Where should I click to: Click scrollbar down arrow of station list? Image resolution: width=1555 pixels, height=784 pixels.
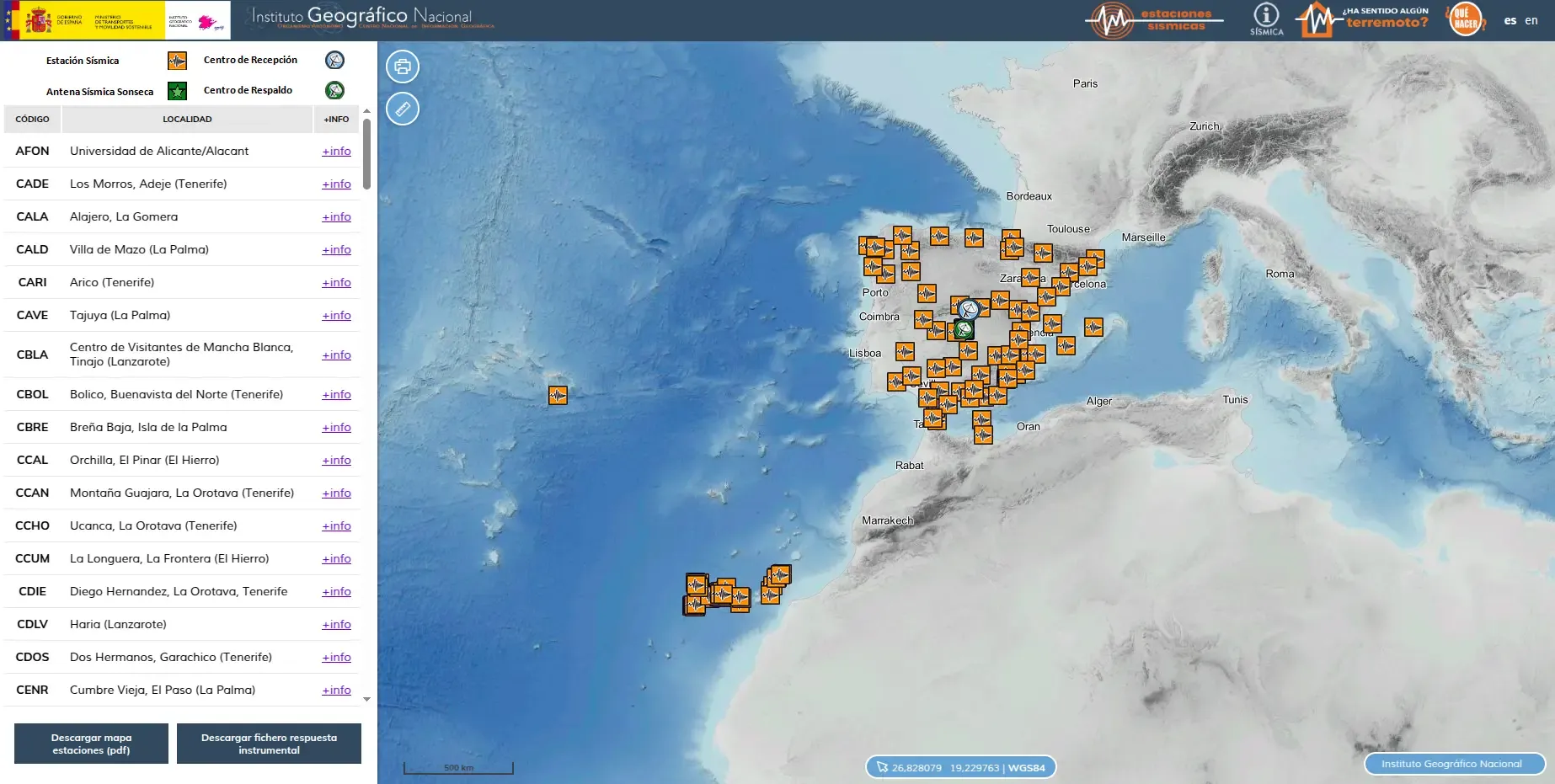[x=366, y=699]
